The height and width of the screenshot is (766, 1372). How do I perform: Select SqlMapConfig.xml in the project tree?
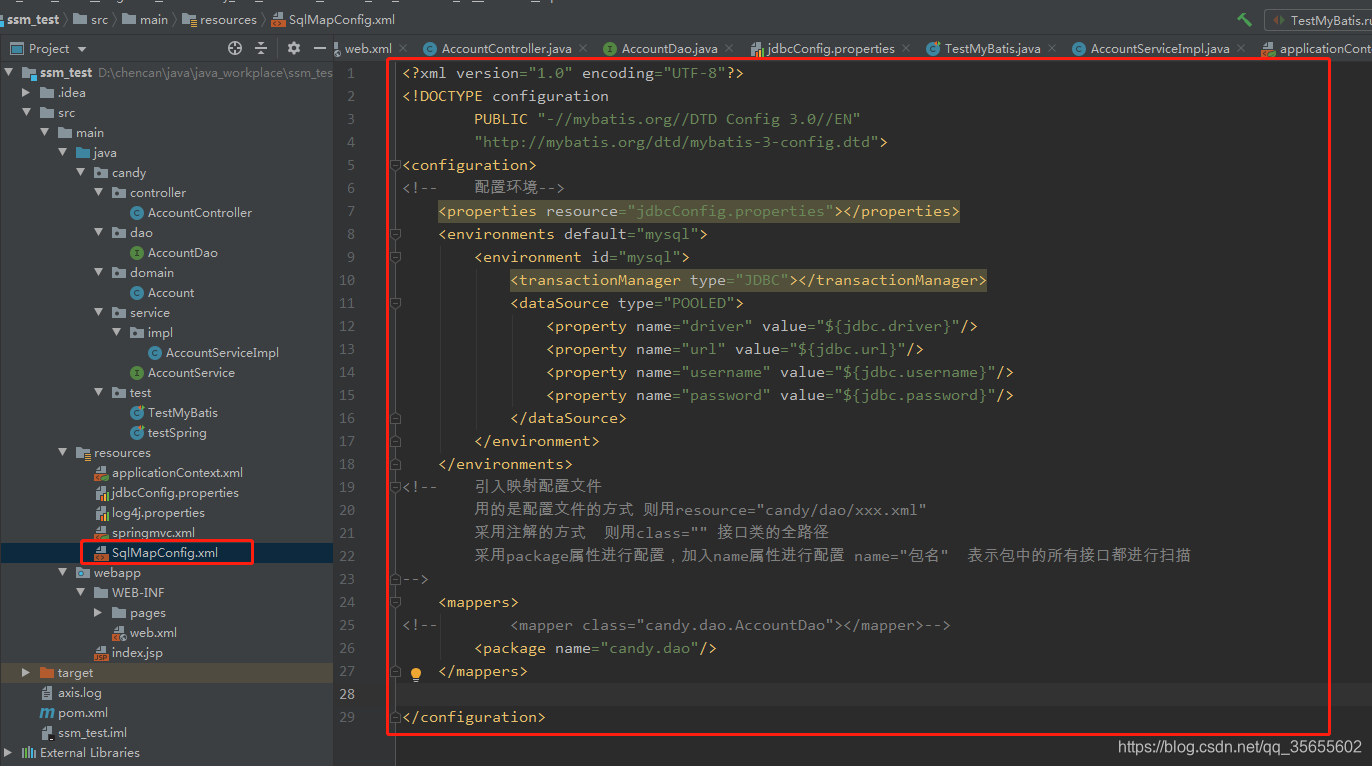pos(165,552)
